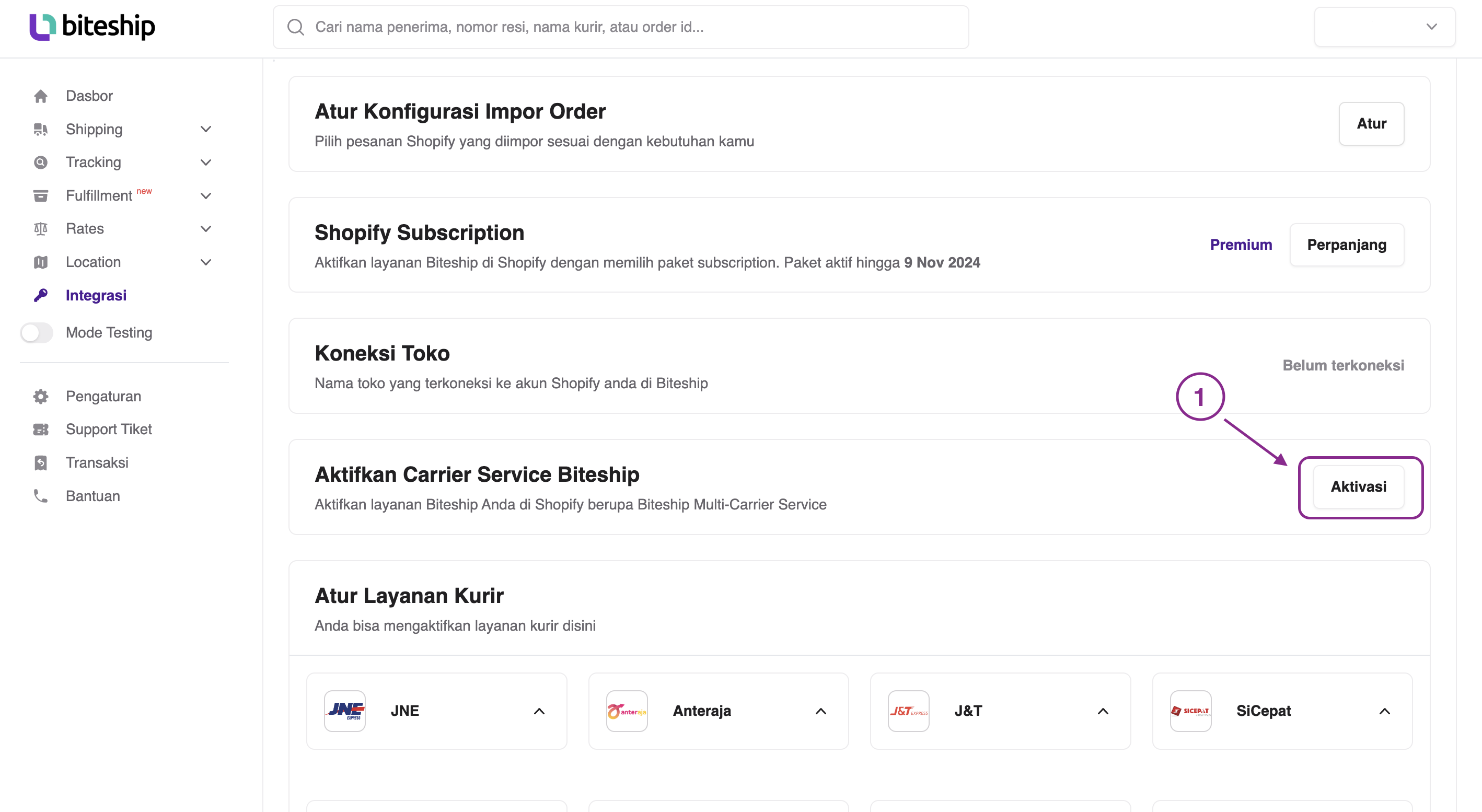
Task: Click the Aktivasi button
Action: tap(1358, 486)
